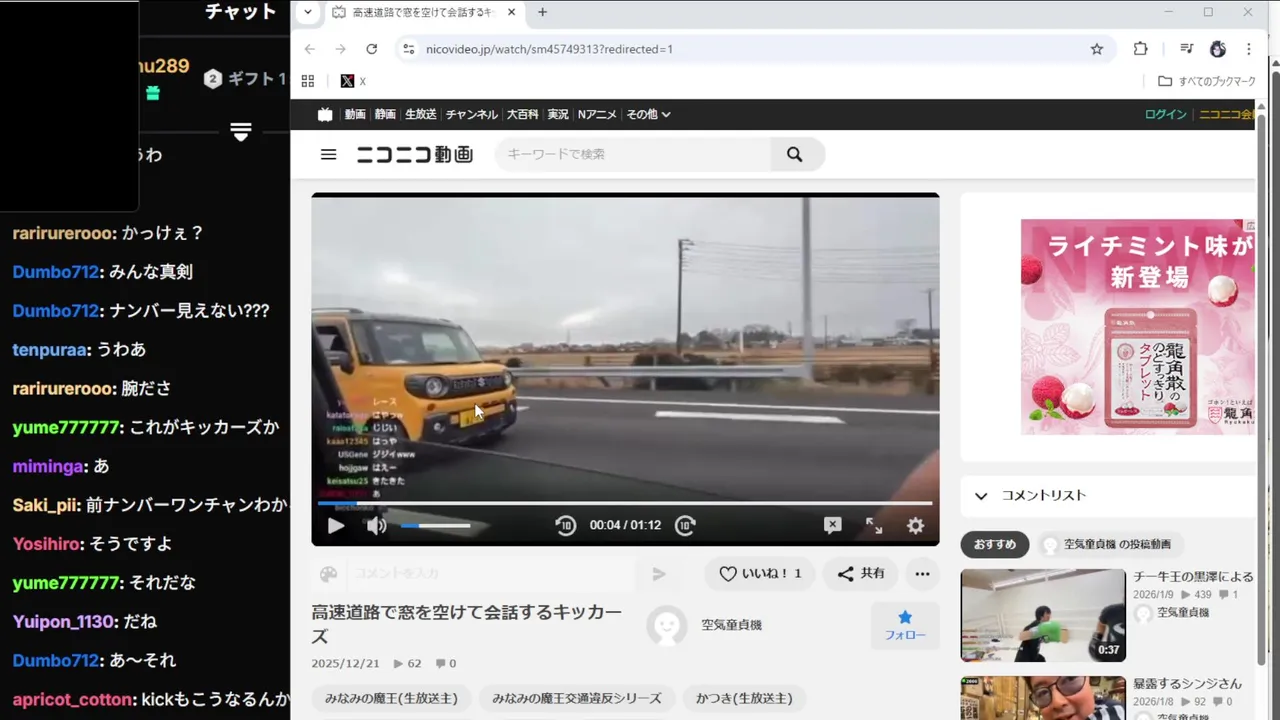Open 生放送 in top navigation
Viewport: 1280px width, 720px height.
420,114
